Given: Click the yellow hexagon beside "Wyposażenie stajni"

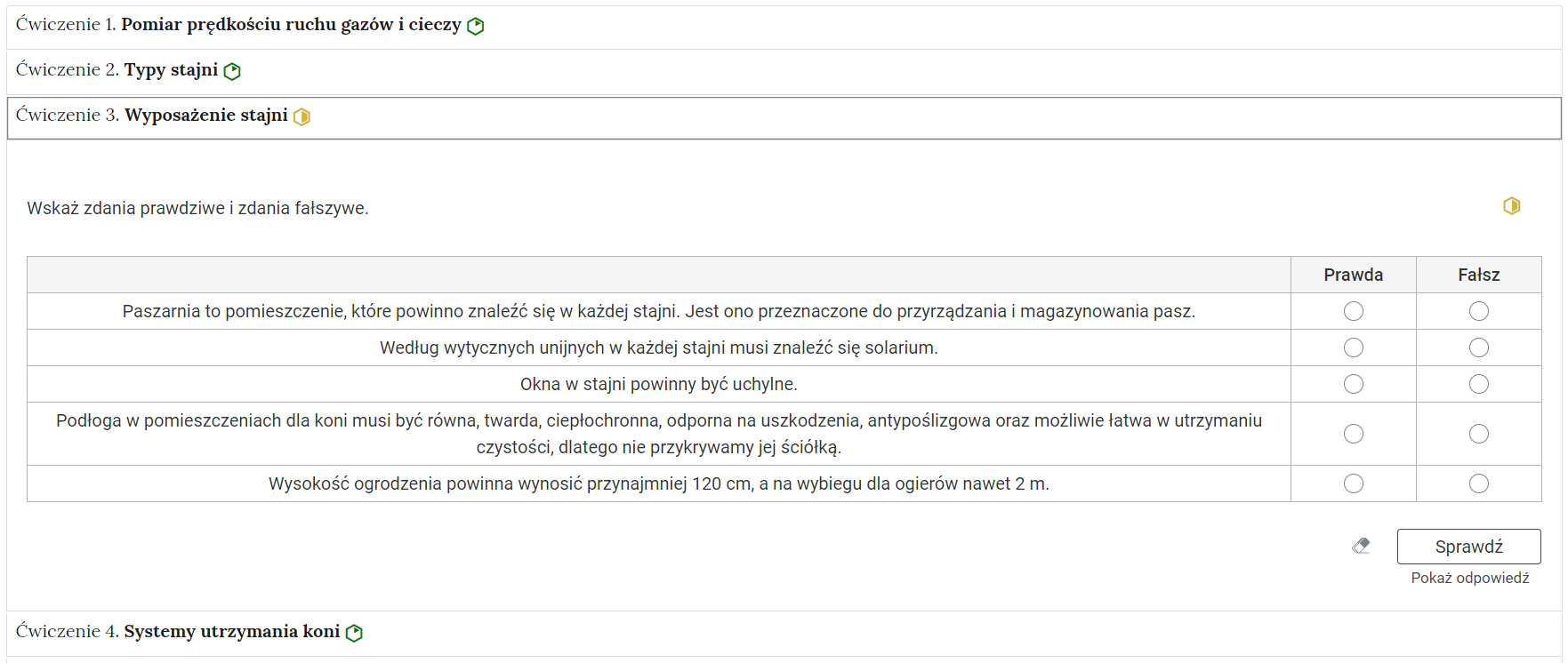Looking at the screenshot, I should (302, 116).
